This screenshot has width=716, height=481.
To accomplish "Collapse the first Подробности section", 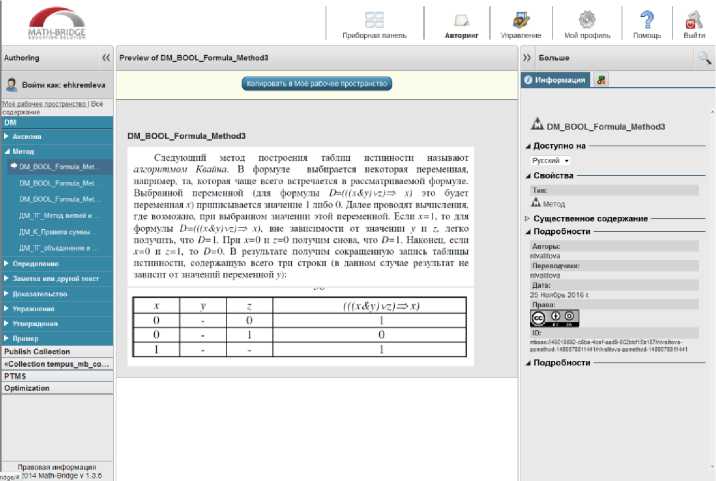I will tap(528, 232).
